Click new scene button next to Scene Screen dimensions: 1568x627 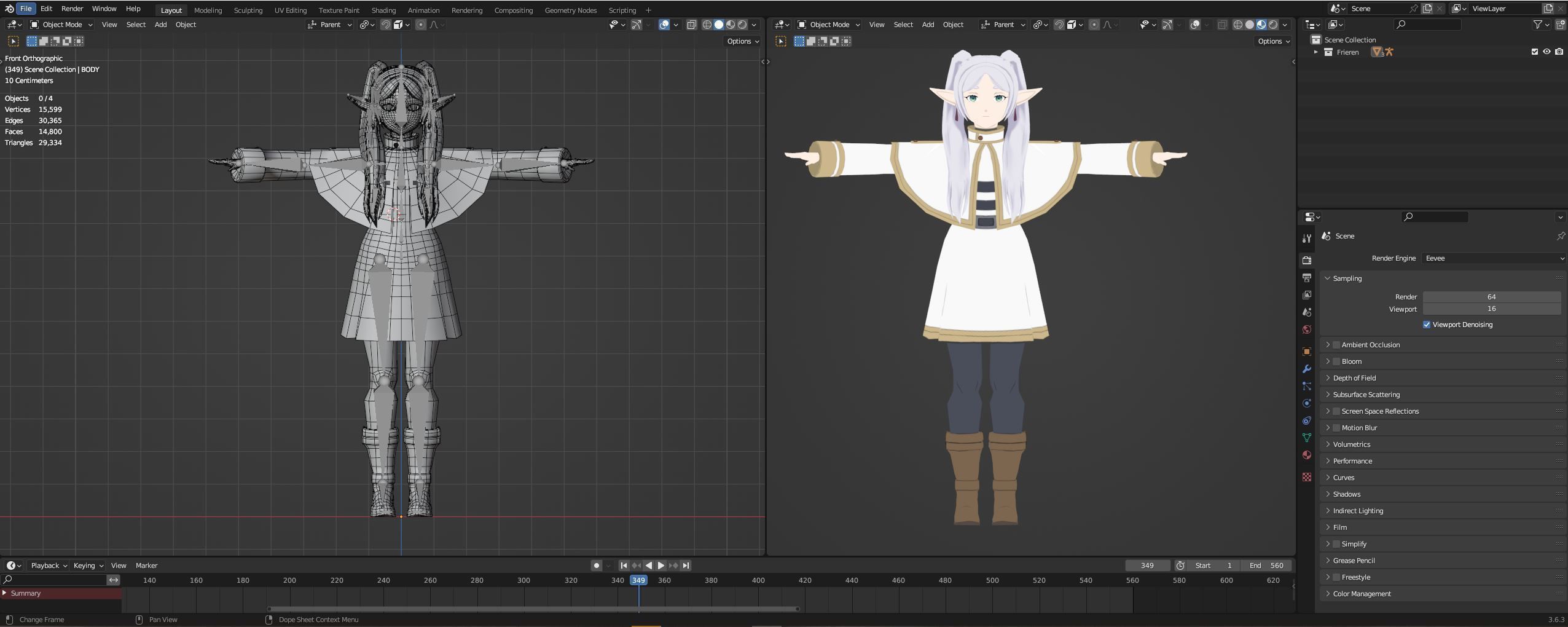[1427, 9]
